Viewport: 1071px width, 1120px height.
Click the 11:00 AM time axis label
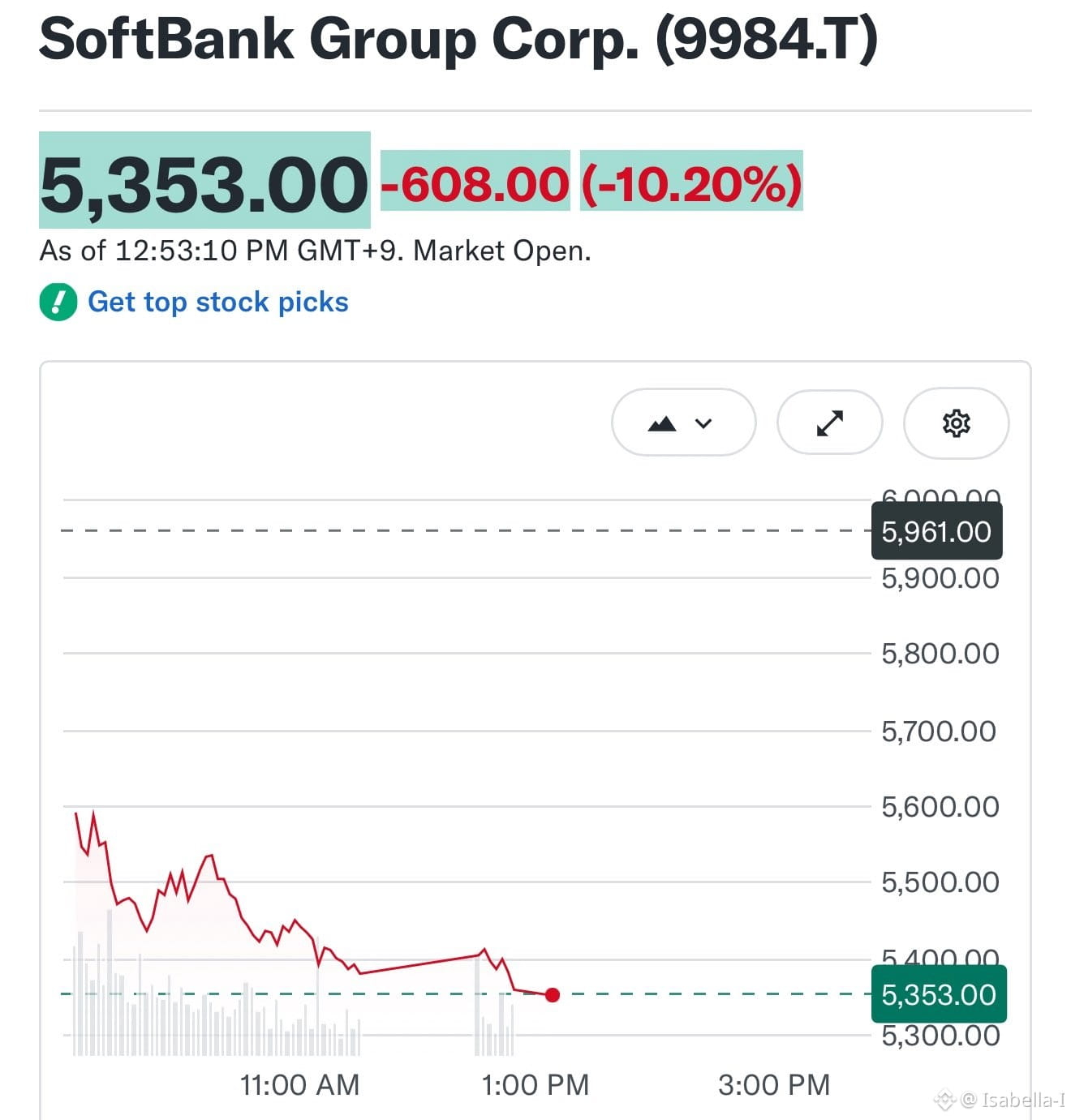pos(299,1084)
